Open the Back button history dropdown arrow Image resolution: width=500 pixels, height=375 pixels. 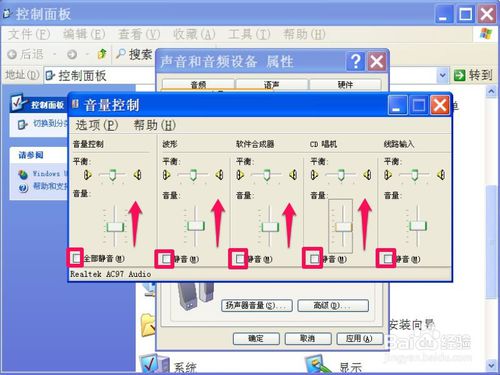click(54, 54)
